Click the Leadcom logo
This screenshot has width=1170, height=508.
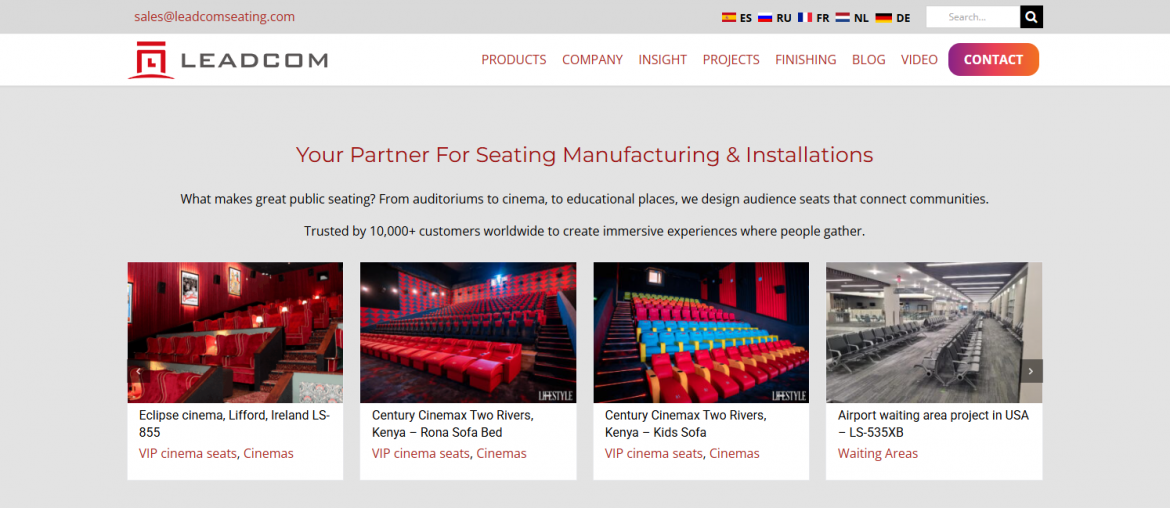pyautogui.click(x=228, y=60)
